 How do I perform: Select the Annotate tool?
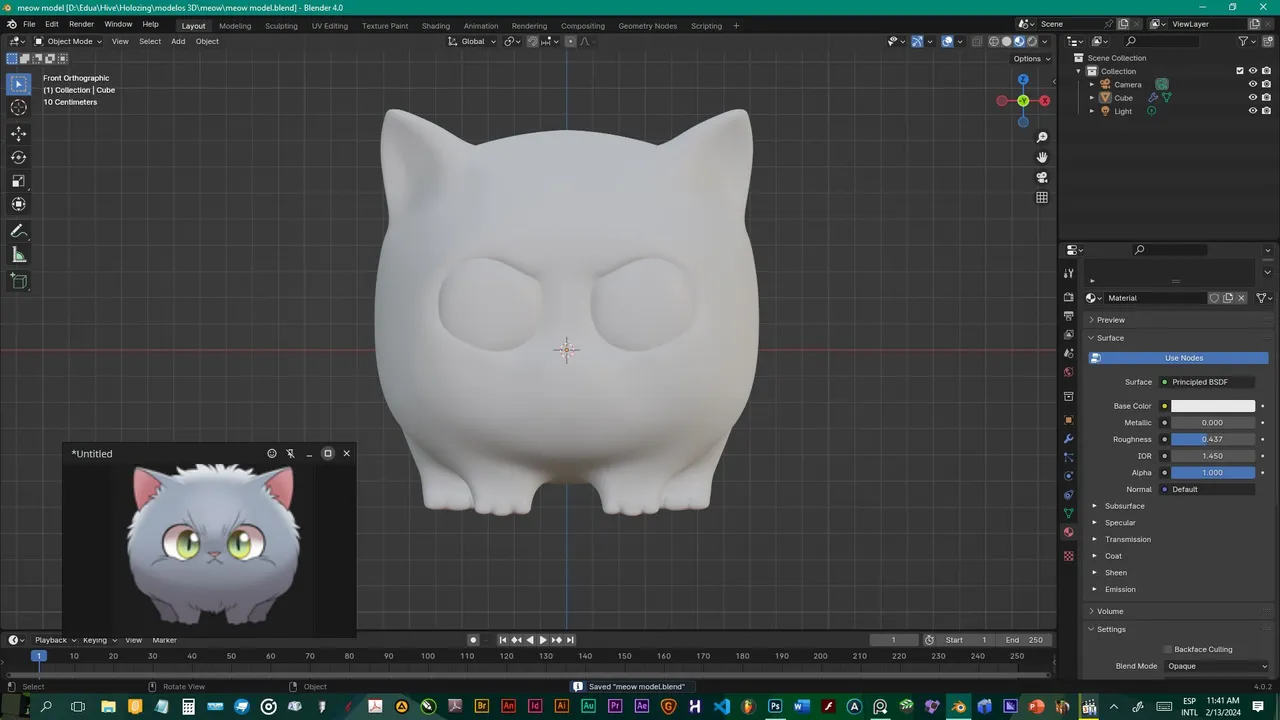pos(19,231)
